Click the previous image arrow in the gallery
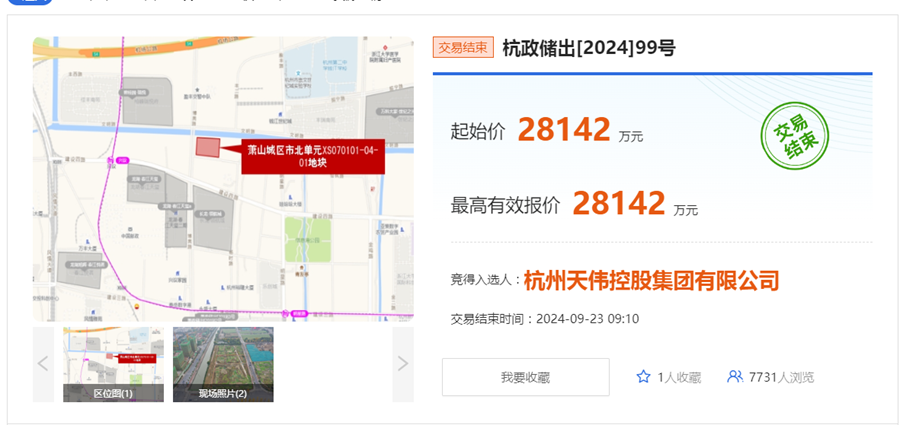The image size is (900, 425). pyautogui.click(x=43, y=364)
